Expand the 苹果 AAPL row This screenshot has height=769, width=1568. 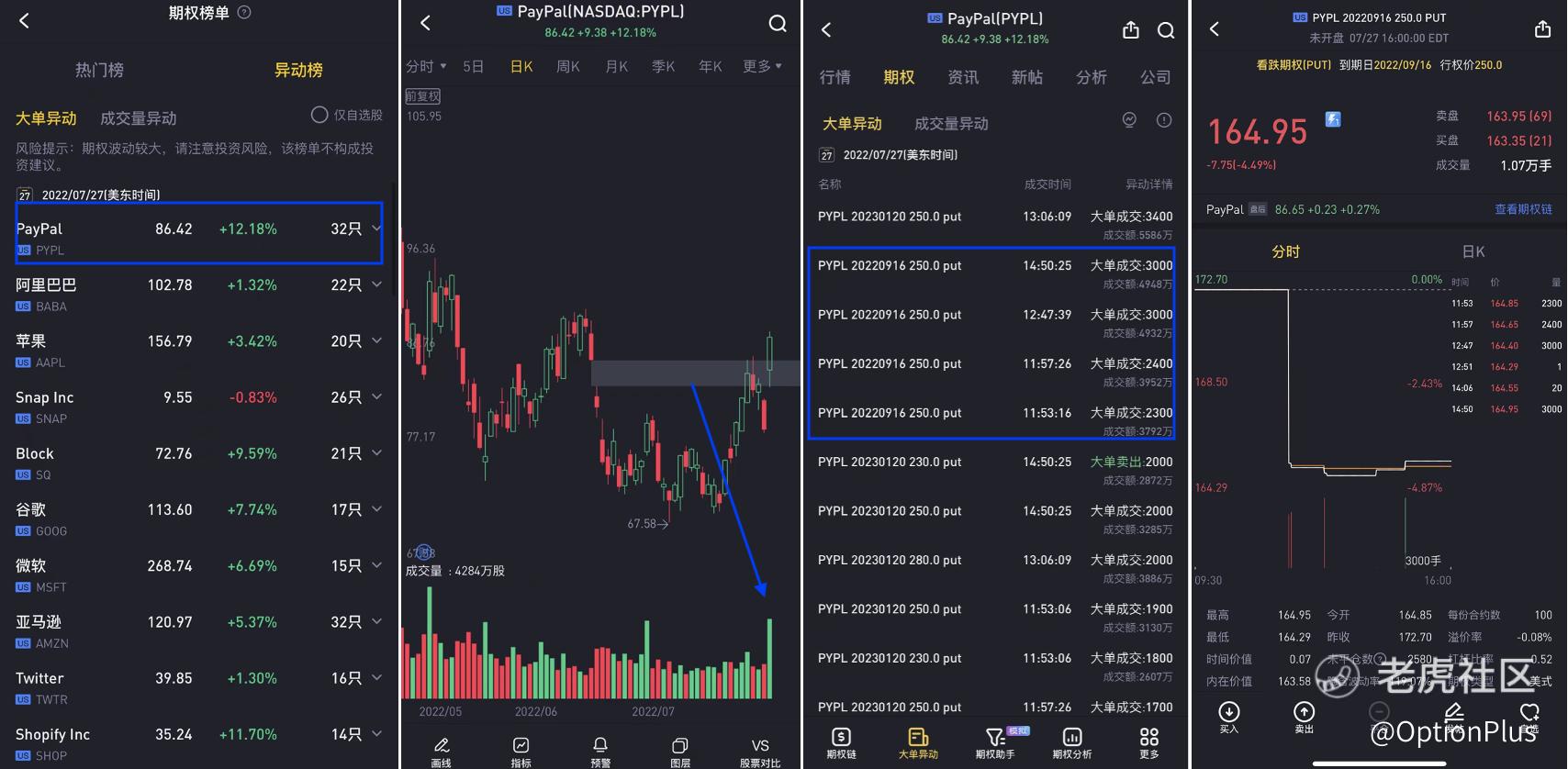point(376,340)
